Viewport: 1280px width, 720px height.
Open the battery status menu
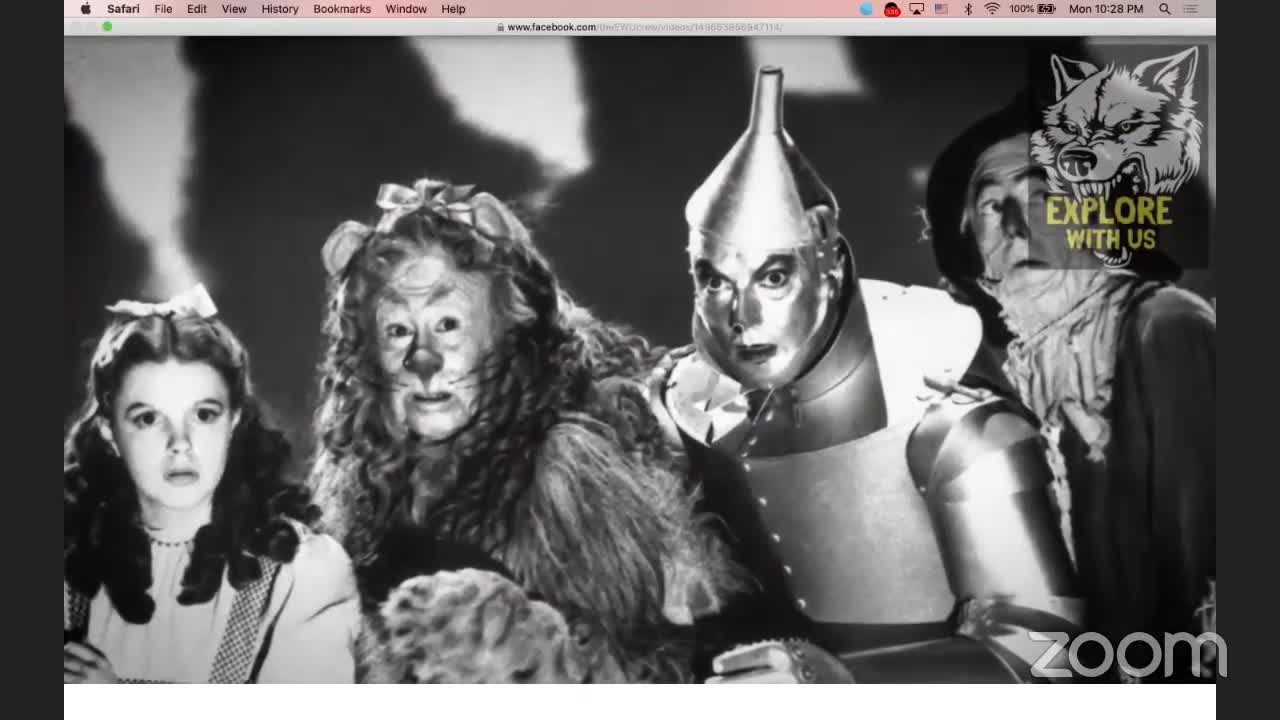click(x=1033, y=9)
